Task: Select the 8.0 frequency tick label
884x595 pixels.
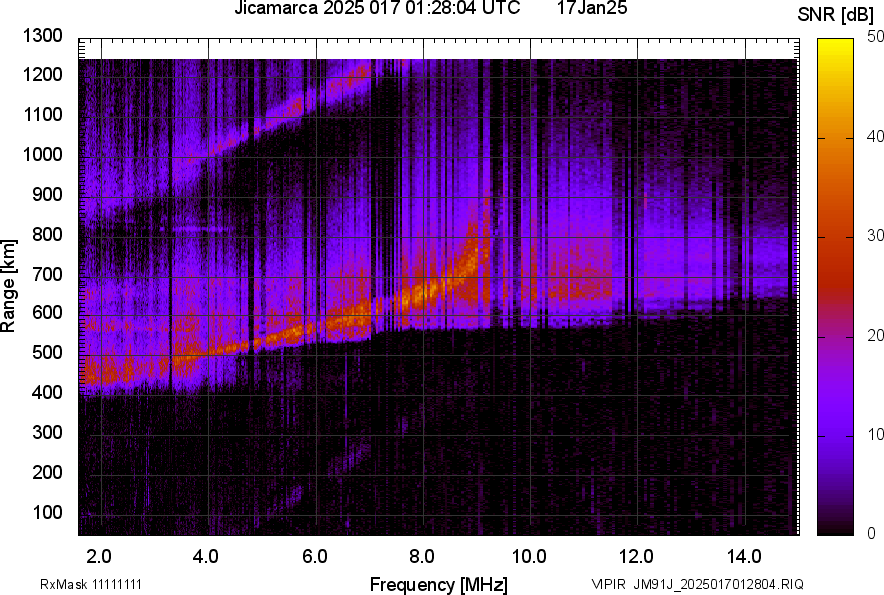Action: point(422,556)
